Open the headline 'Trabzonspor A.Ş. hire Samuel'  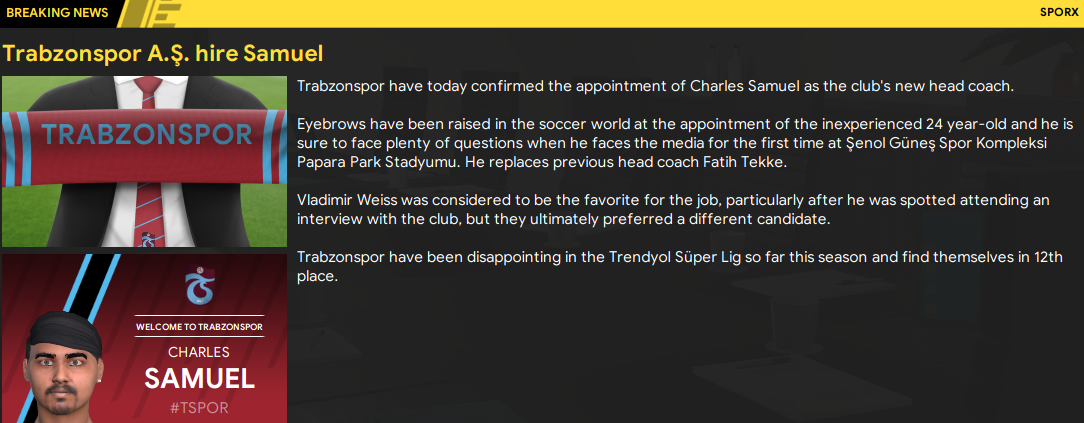pyautogui.click(x=163, y=53)
